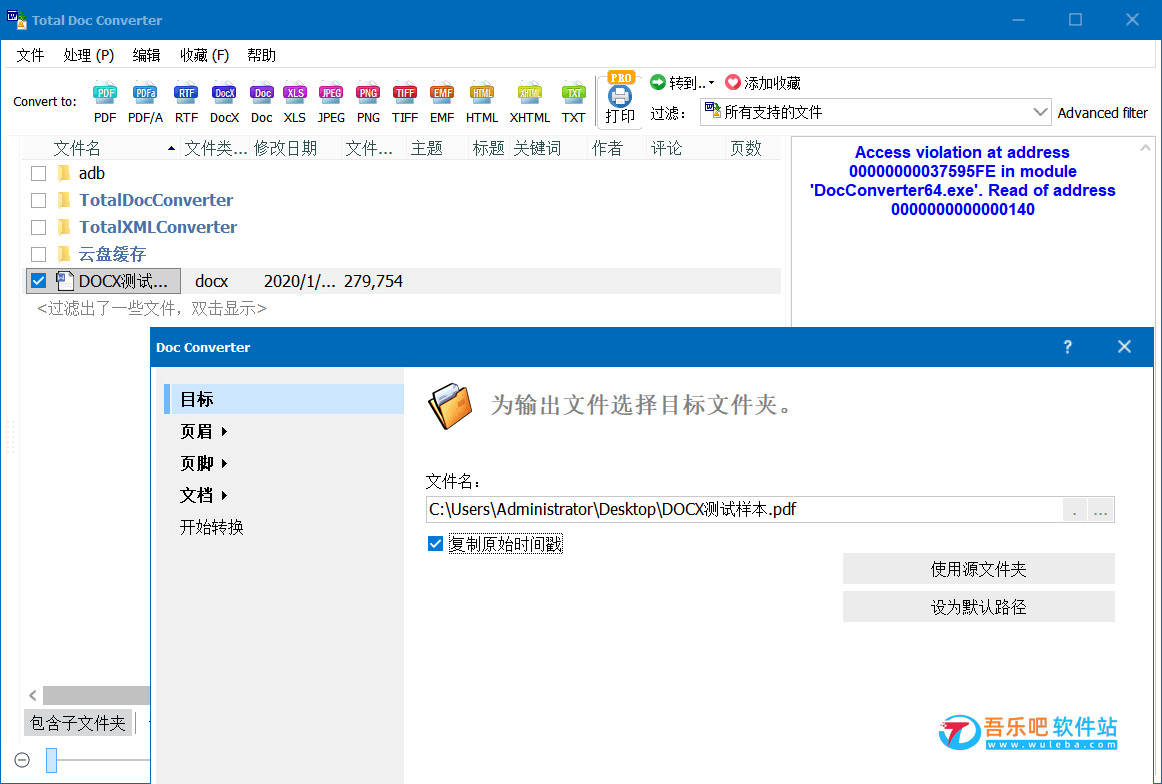Click the browse '...' button beside file path

[x=1100, y=510]
